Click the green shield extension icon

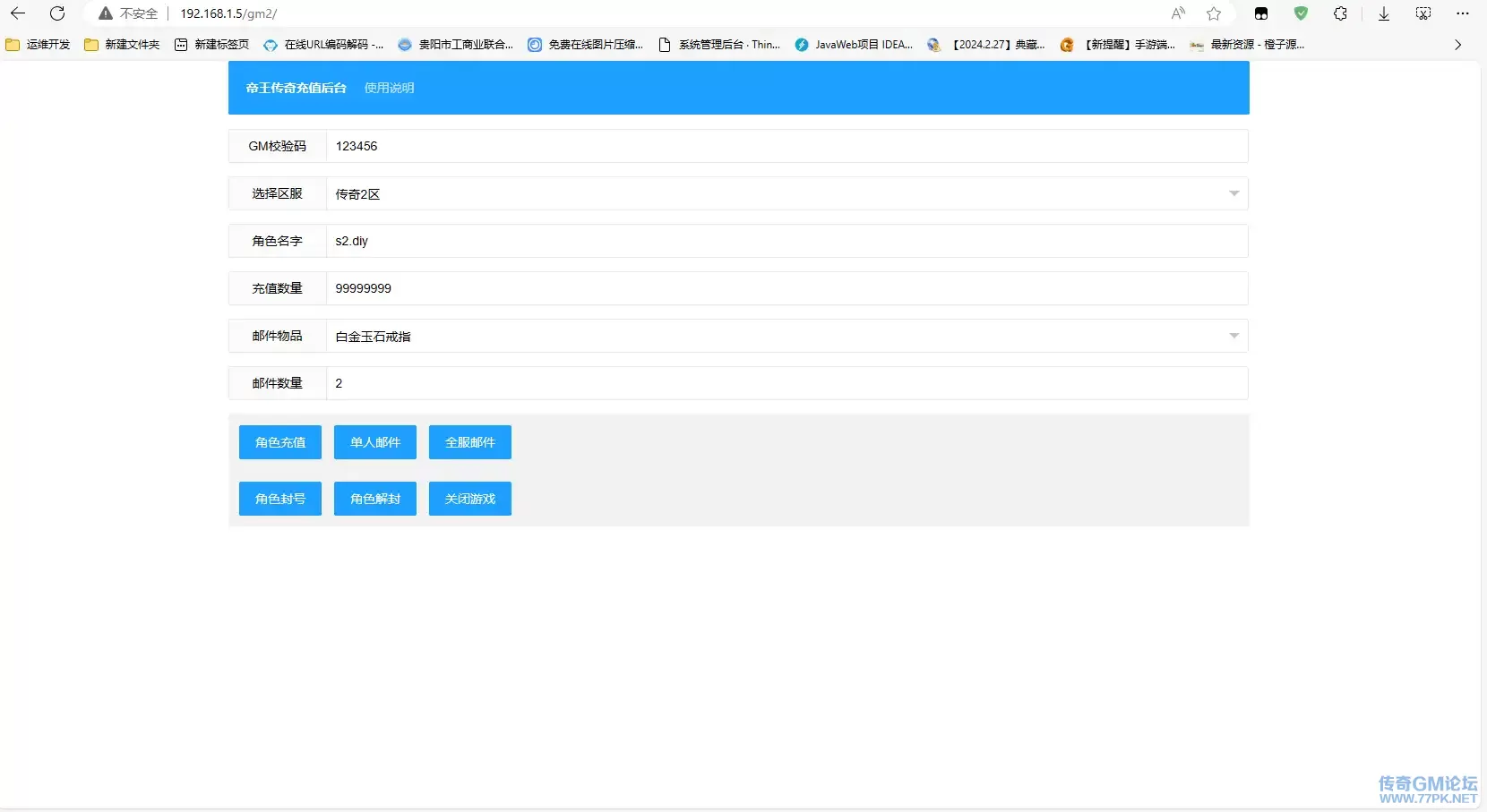click(1301, 13)
